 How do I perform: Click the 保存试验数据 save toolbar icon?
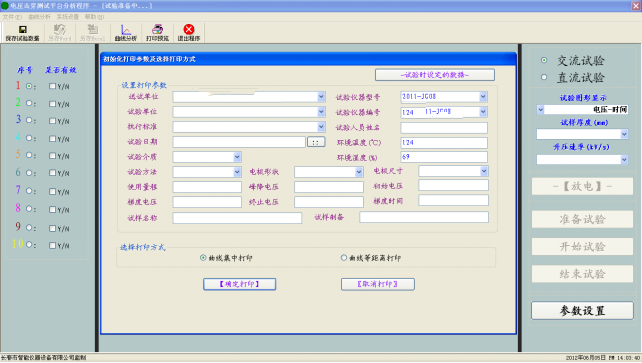(23, 33)
